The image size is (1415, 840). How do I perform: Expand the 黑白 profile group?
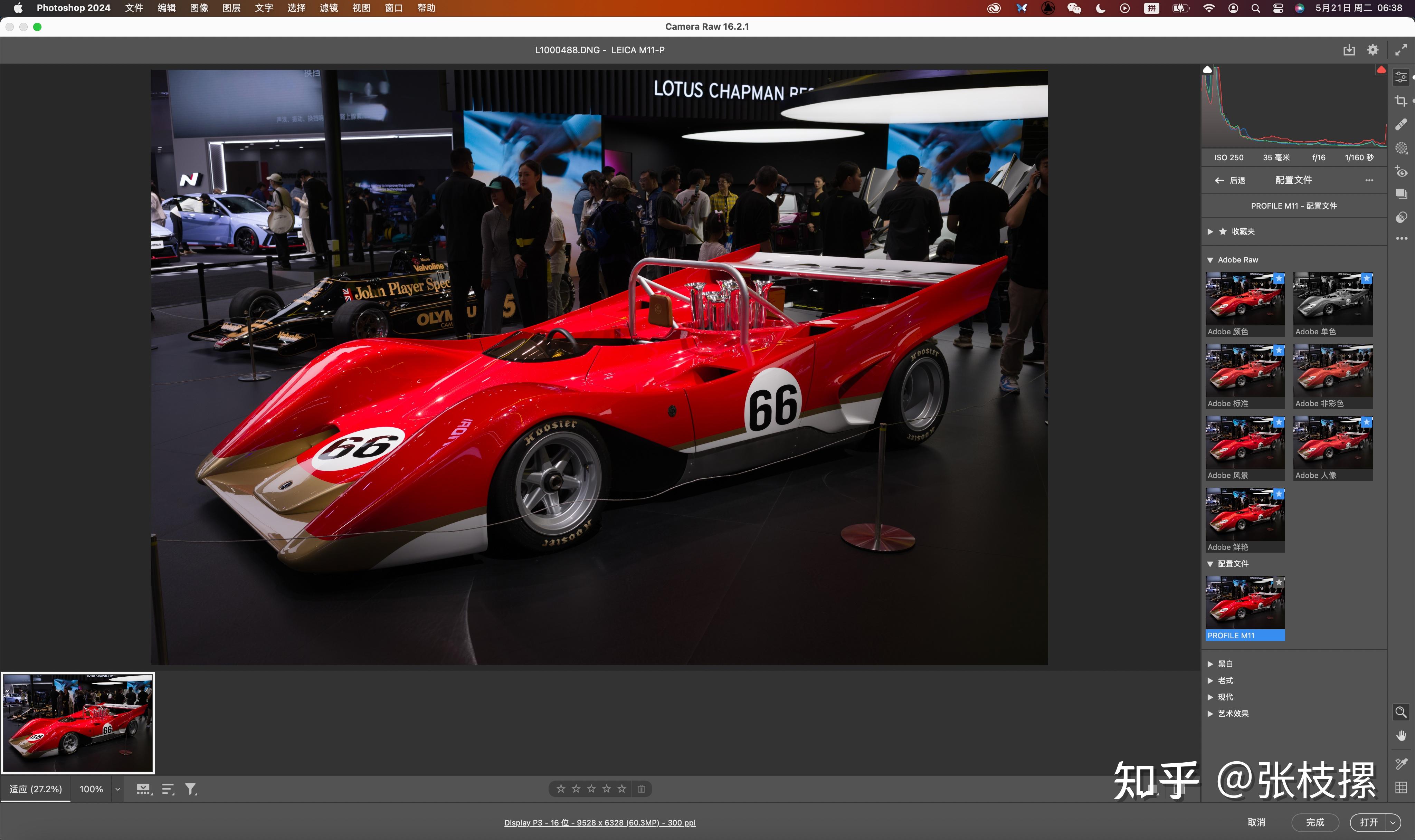tap(1210, 664)
